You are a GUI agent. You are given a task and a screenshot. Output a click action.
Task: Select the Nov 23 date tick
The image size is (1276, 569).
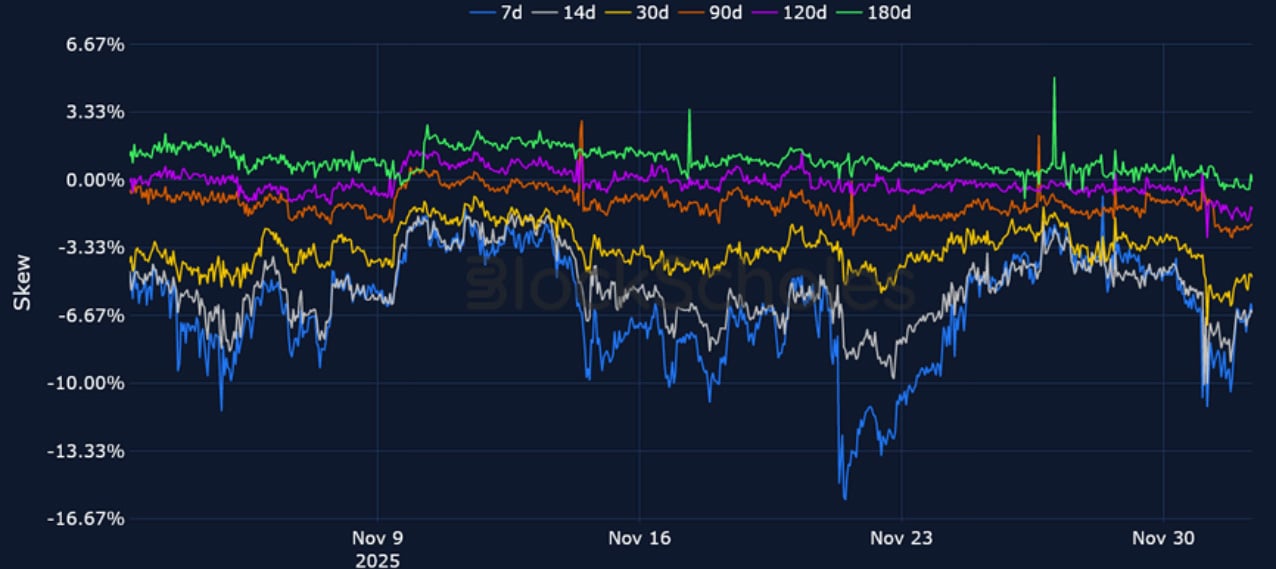click(x=901, y=539)
